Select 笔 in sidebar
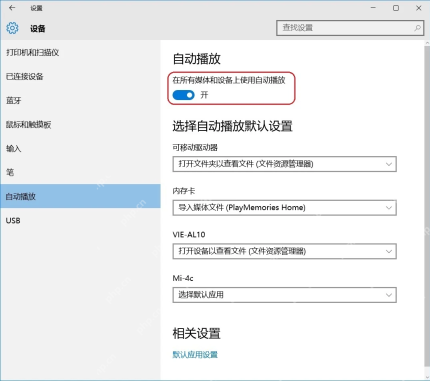This screenshot has height=381, width=430. click(80, 172)
